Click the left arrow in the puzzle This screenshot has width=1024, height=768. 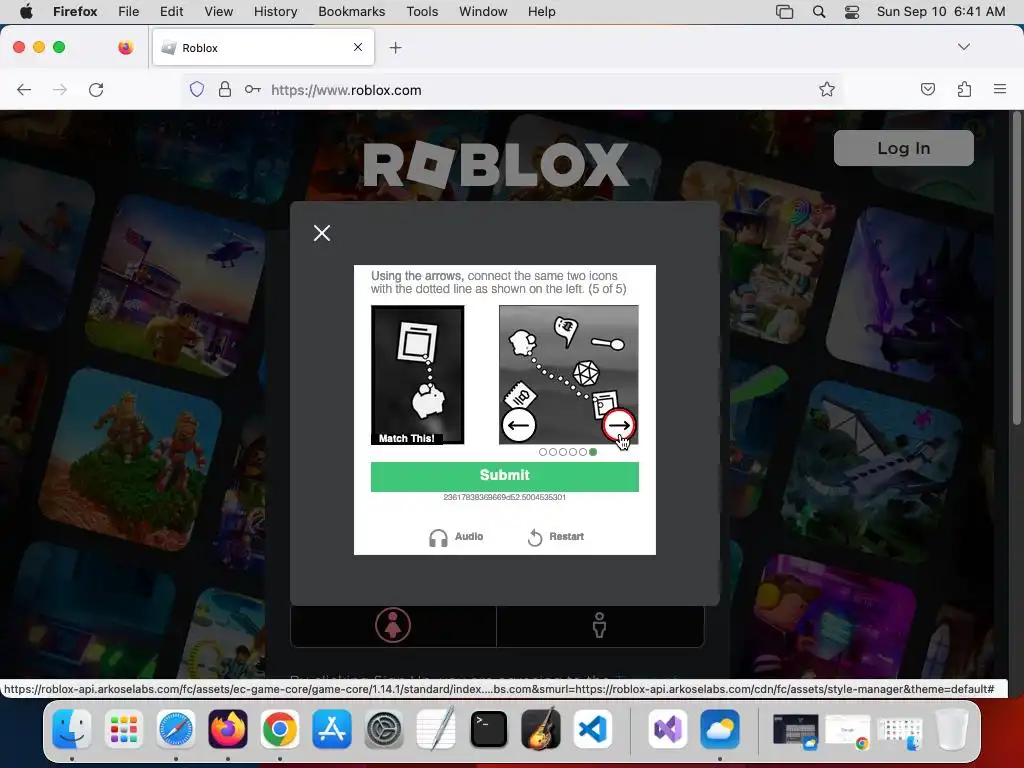click(519, 425)
